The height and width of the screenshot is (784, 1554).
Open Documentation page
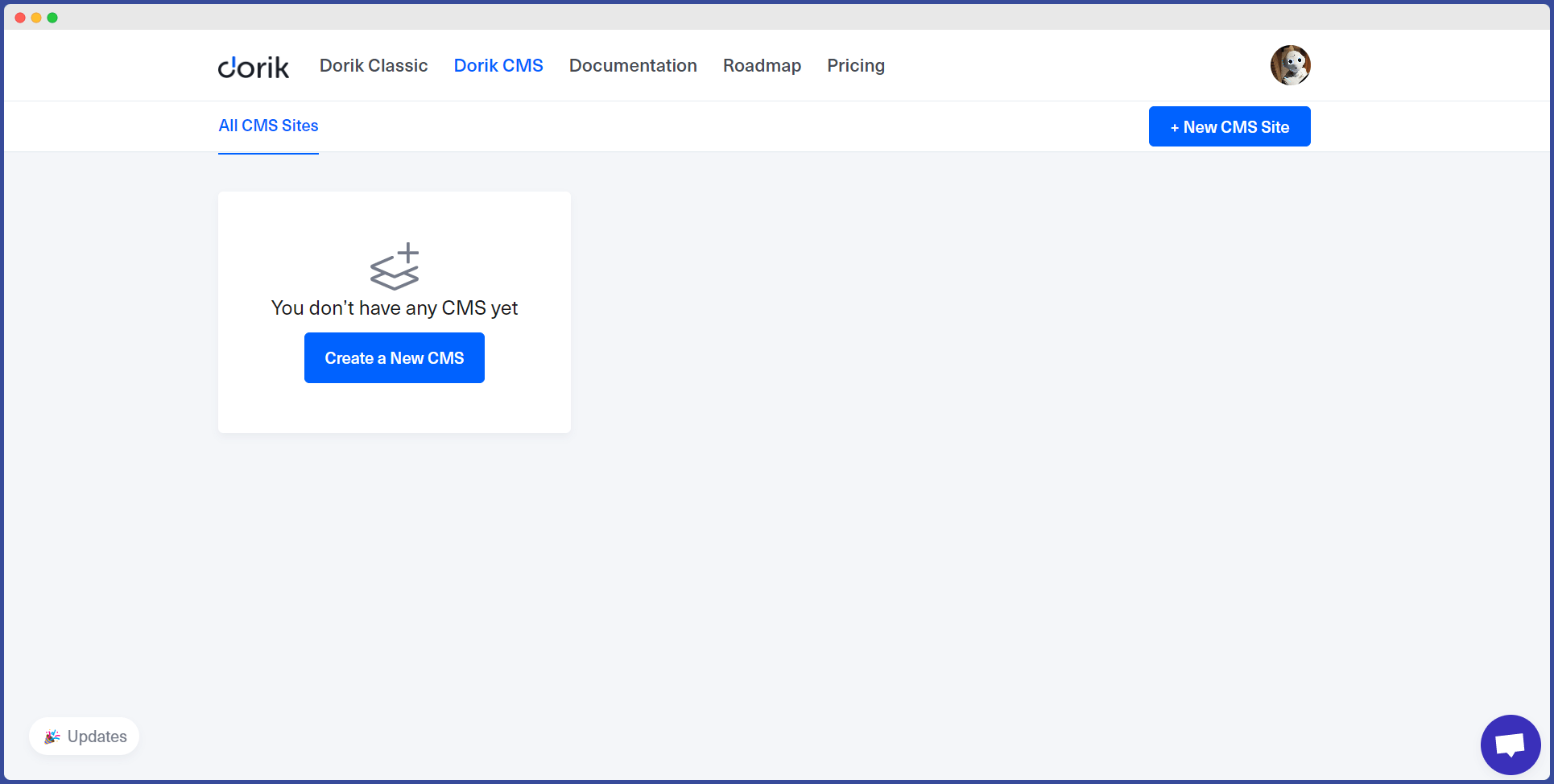[x=633, y=66]
